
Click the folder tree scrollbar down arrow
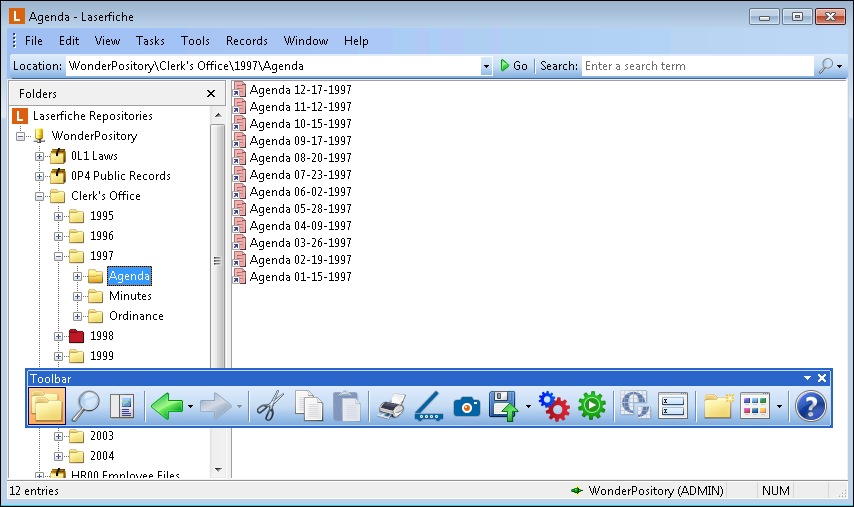pos(218,469)
